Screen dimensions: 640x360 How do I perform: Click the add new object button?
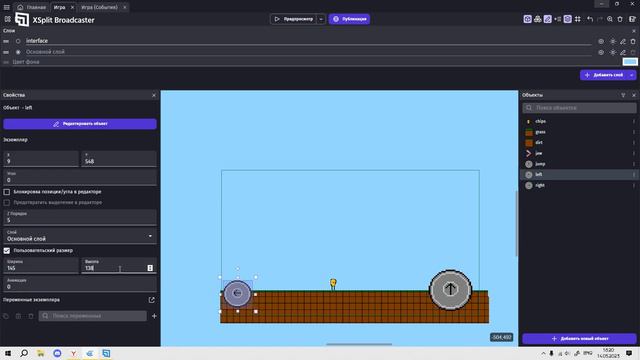(x=579, y=339)
